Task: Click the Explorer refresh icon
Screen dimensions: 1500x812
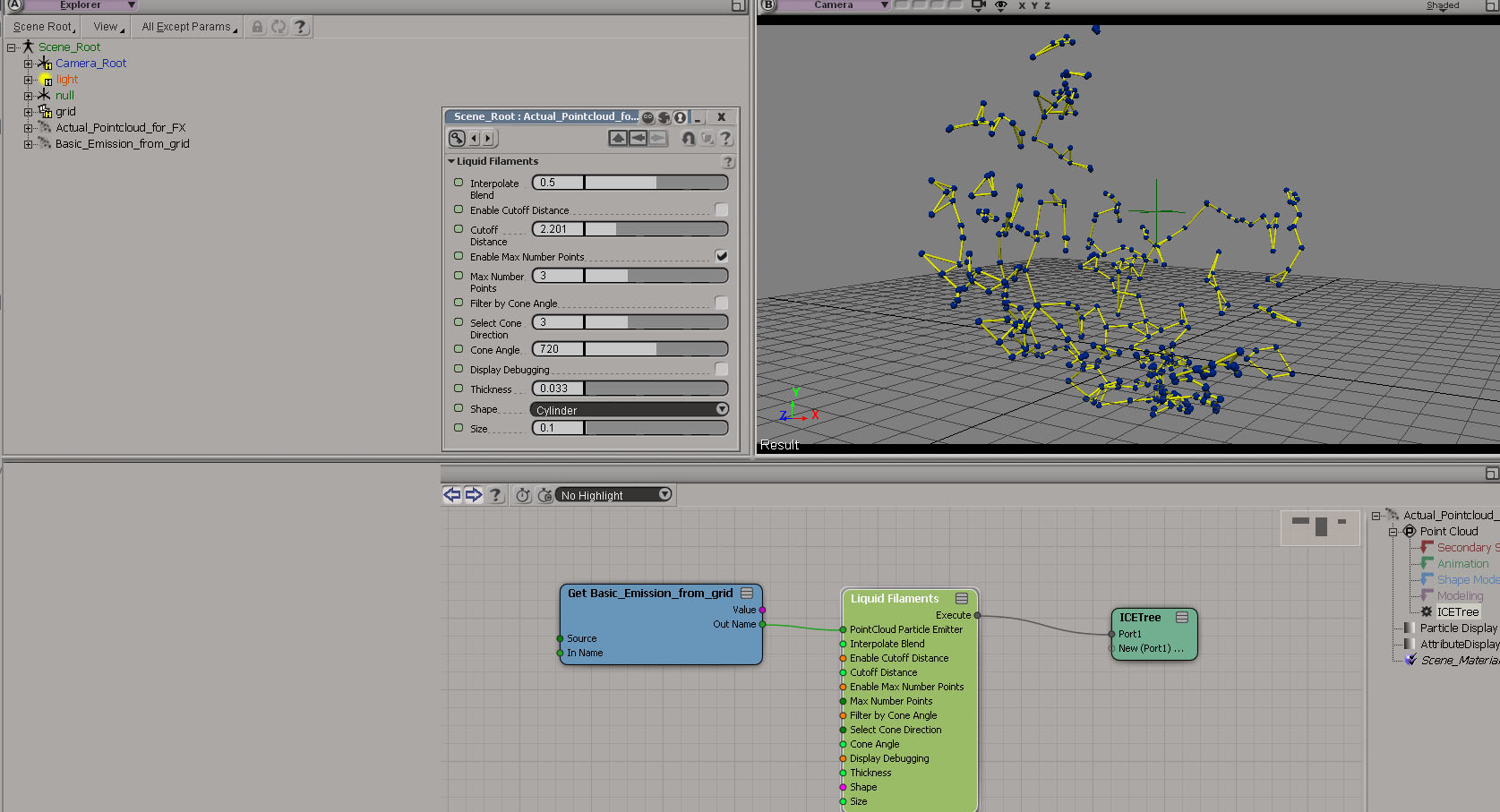Action: coord(279,27)
